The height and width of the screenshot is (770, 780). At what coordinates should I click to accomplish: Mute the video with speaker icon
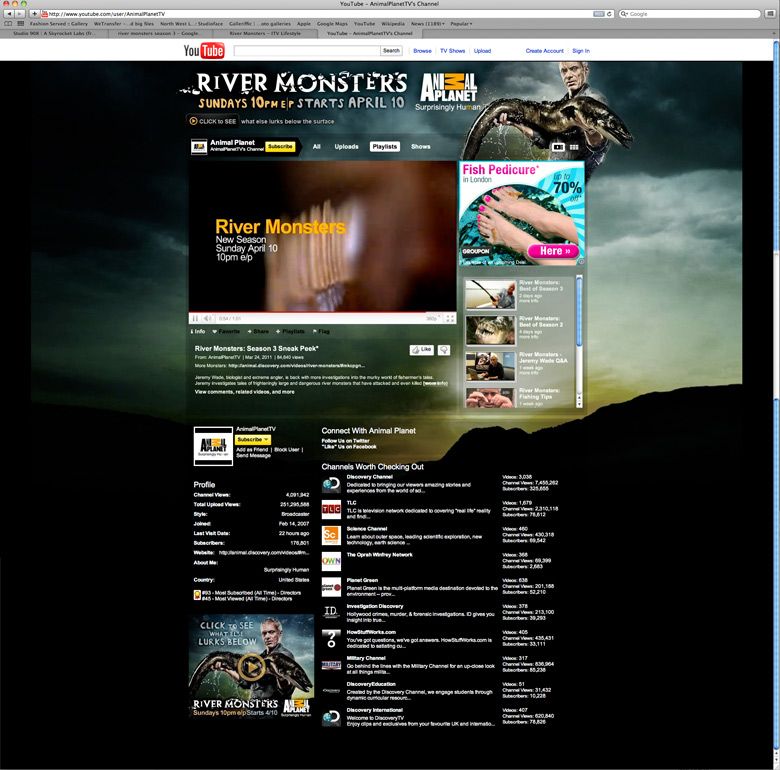(x=207, y=318)
